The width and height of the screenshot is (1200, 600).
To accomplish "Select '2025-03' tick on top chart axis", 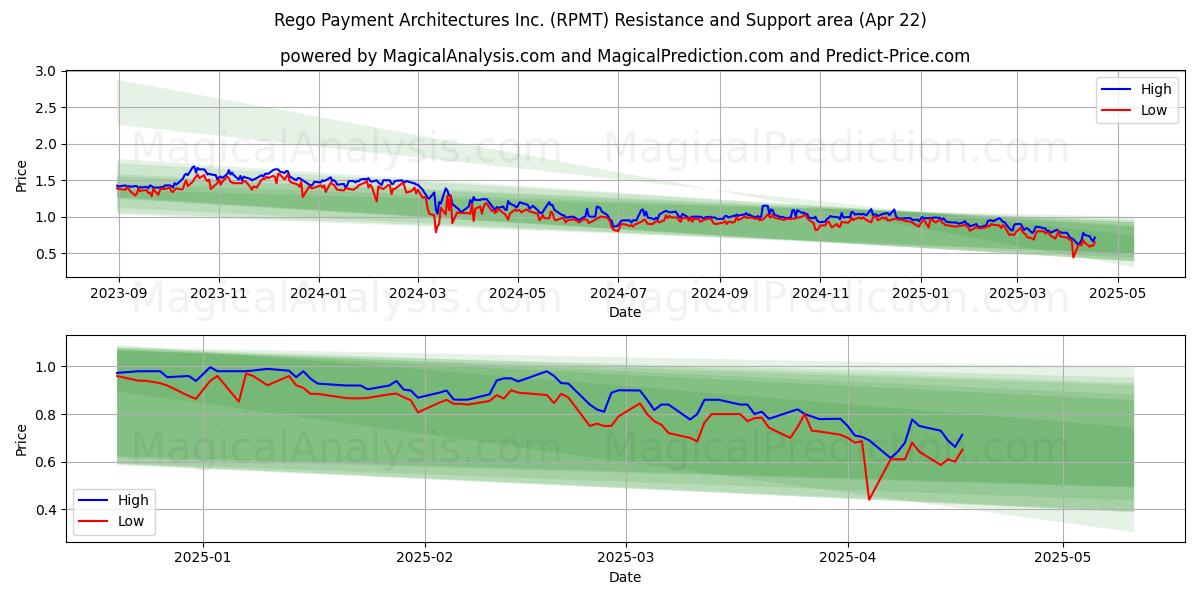I will [x=1017, y=295].
